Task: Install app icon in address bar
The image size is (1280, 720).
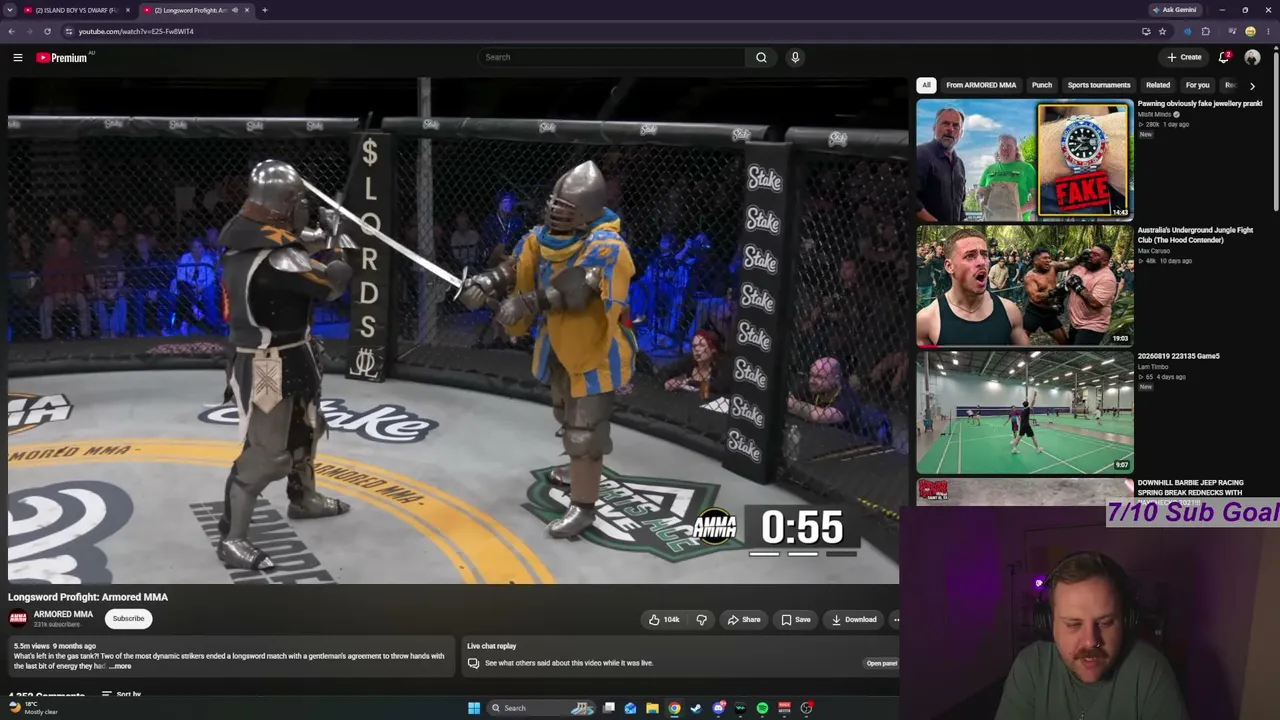Action: (x=1146, y=31)
